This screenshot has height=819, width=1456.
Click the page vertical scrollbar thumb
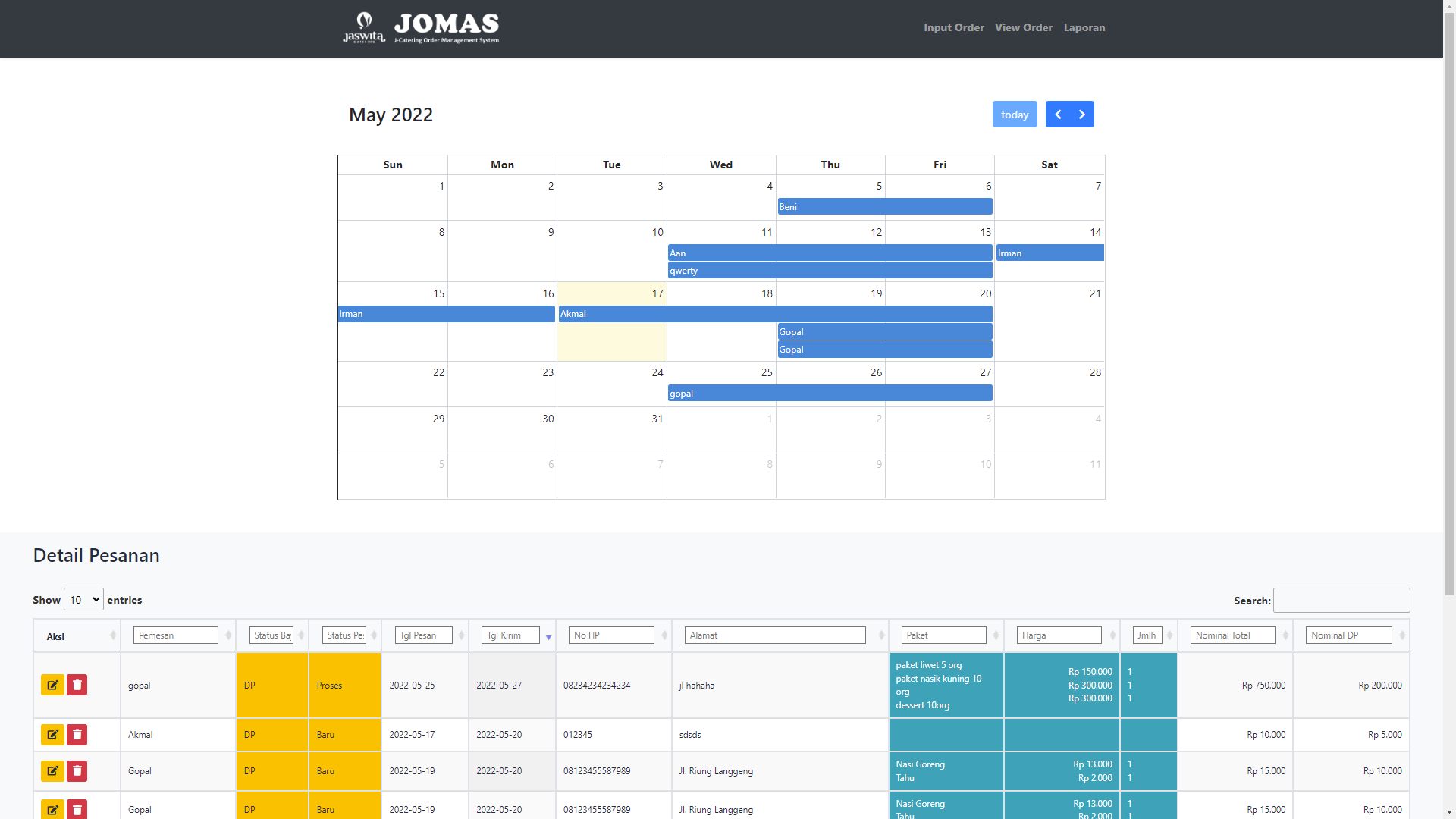point(1449,303)
